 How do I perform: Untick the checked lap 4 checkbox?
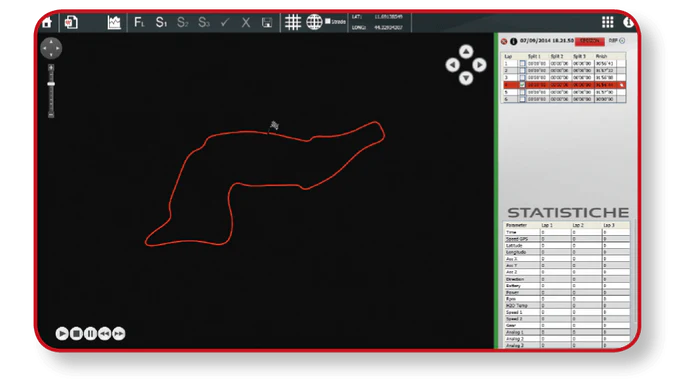coord(522,85)
